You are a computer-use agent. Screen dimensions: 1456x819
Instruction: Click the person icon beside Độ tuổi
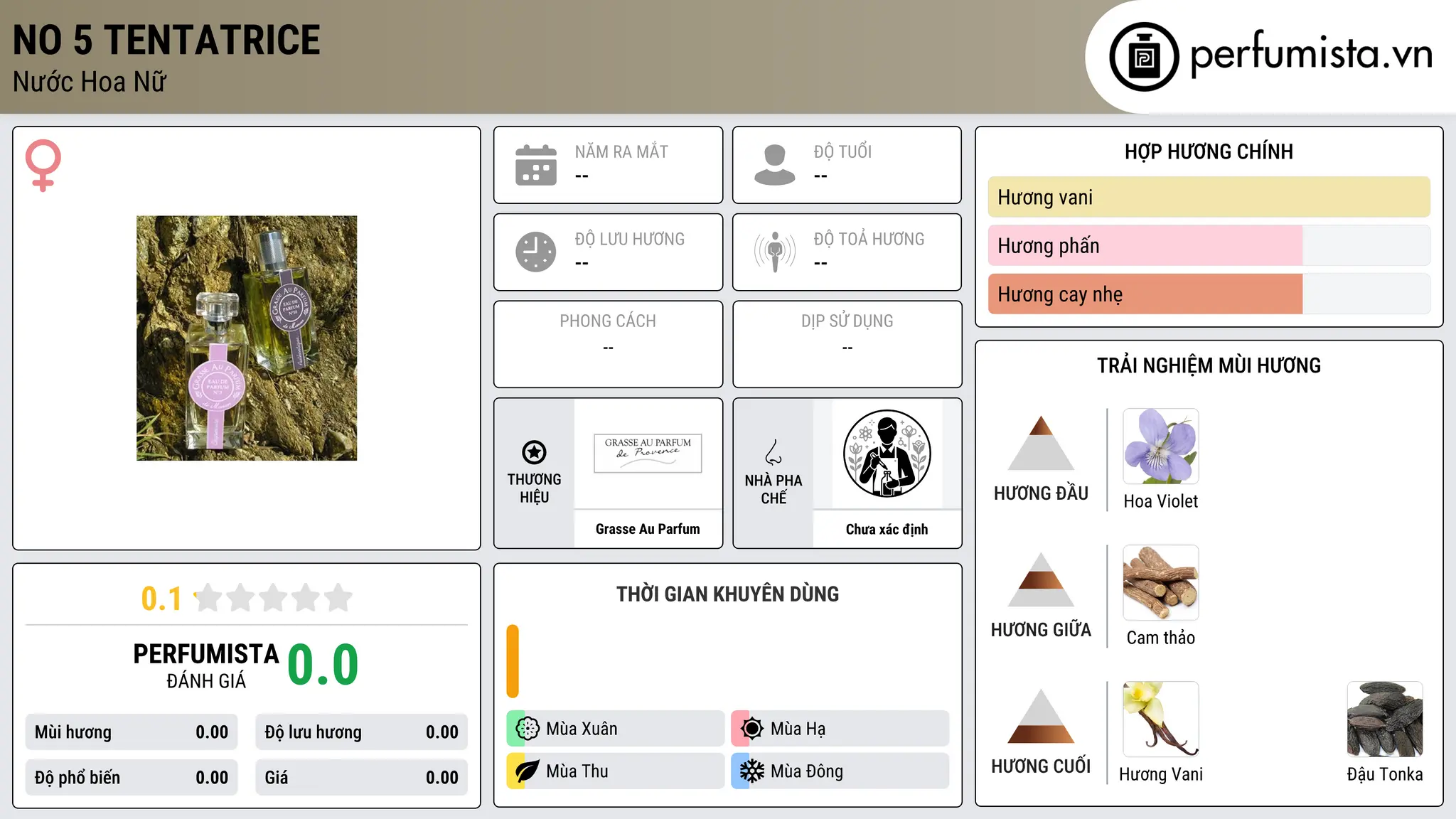coord(775,165)
